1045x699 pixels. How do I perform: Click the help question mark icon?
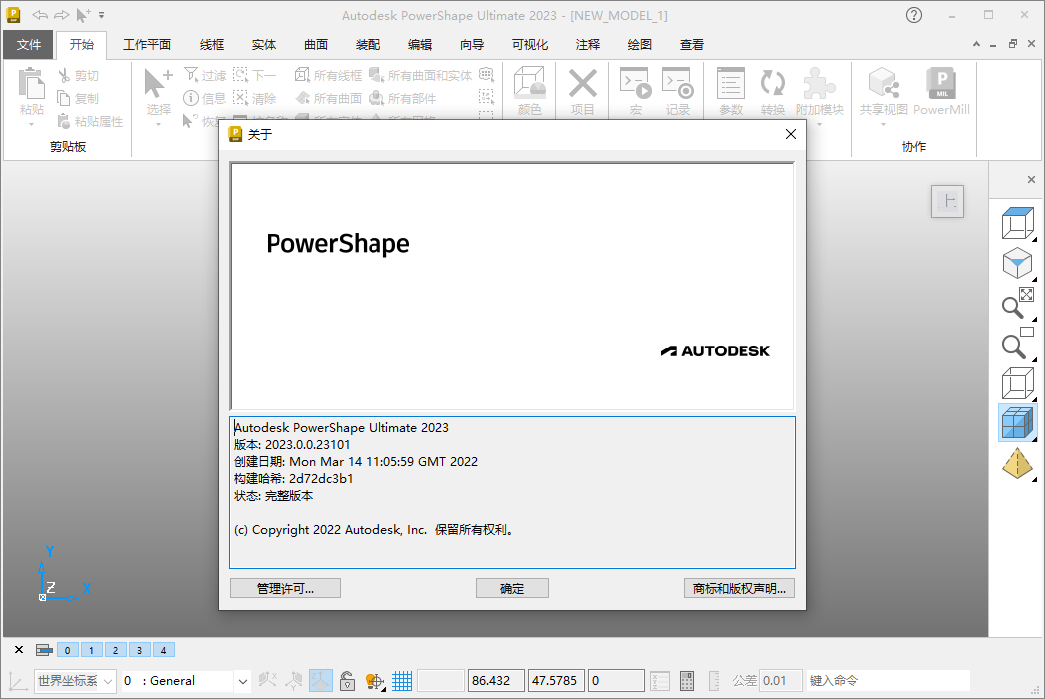914,15
